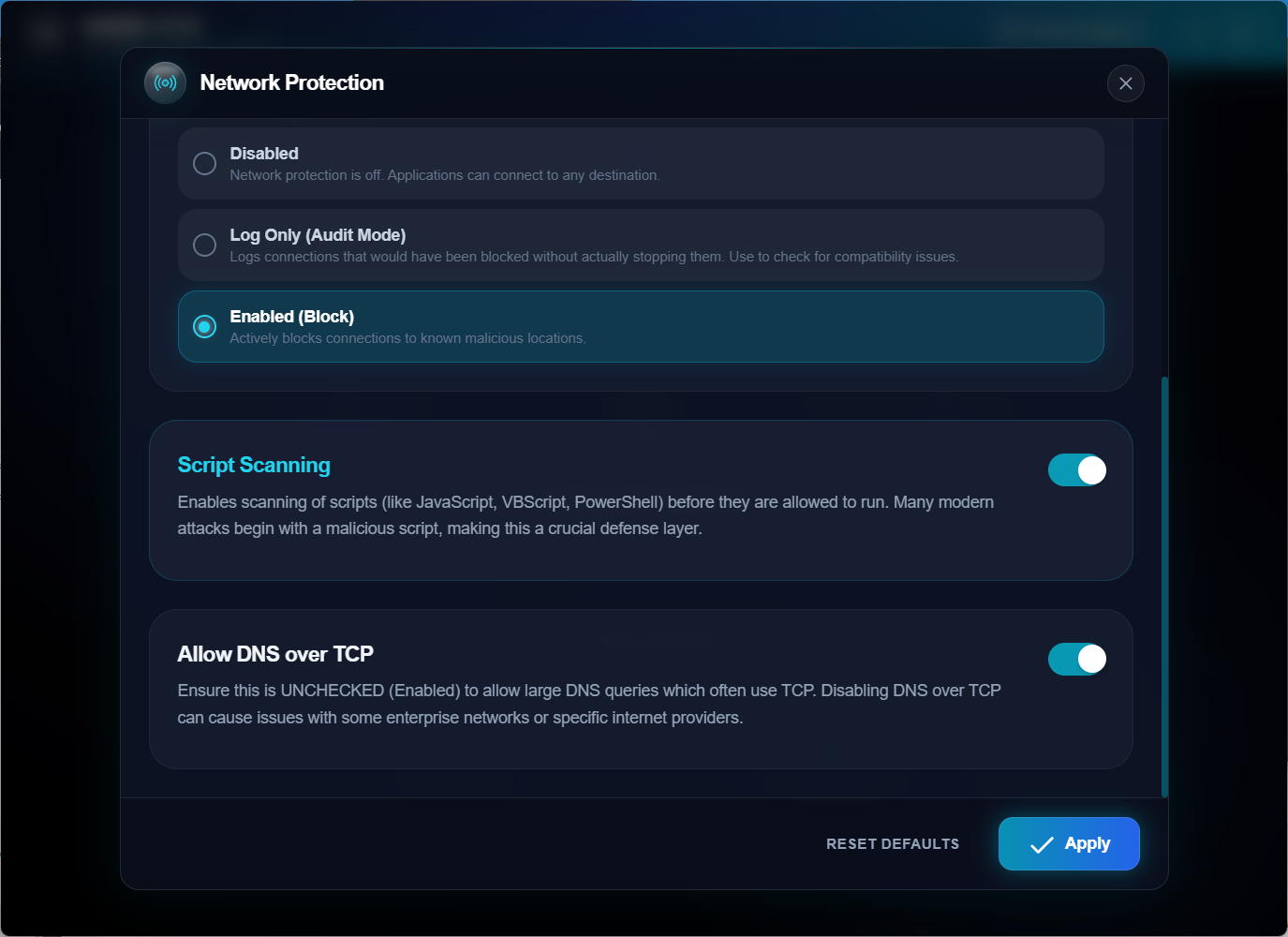
Task: Select the Enabled (Block) radio button
Action: click(204, 327)
